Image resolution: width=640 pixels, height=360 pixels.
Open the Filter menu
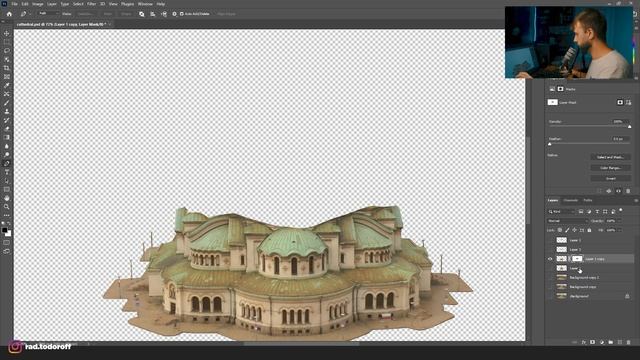tap(91, 4)
